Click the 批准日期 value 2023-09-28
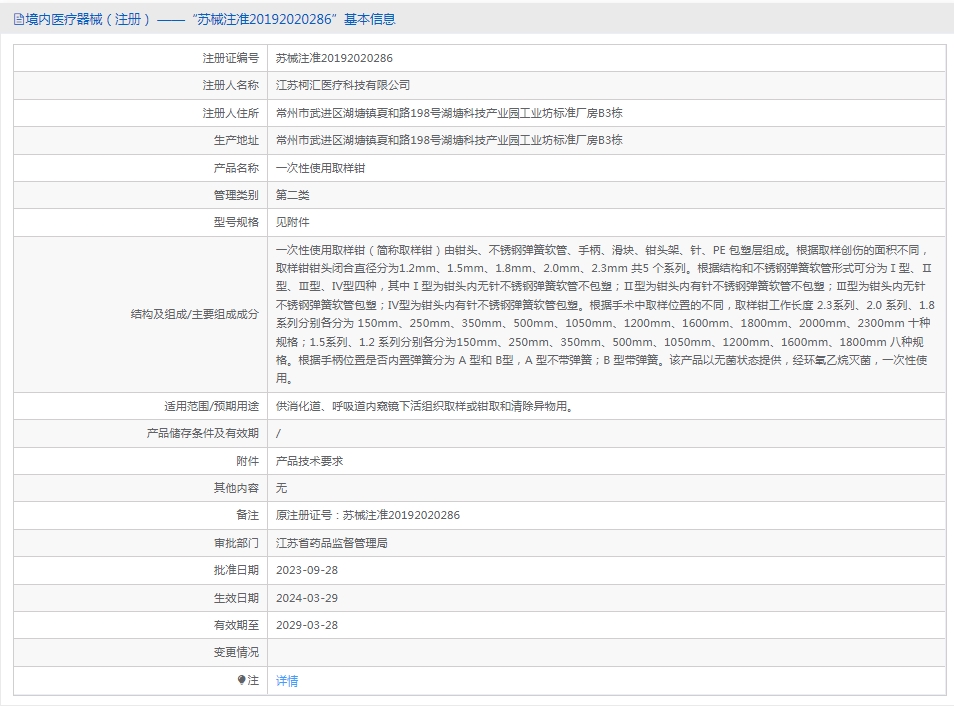The image size is (954, 706). [306, 570]
